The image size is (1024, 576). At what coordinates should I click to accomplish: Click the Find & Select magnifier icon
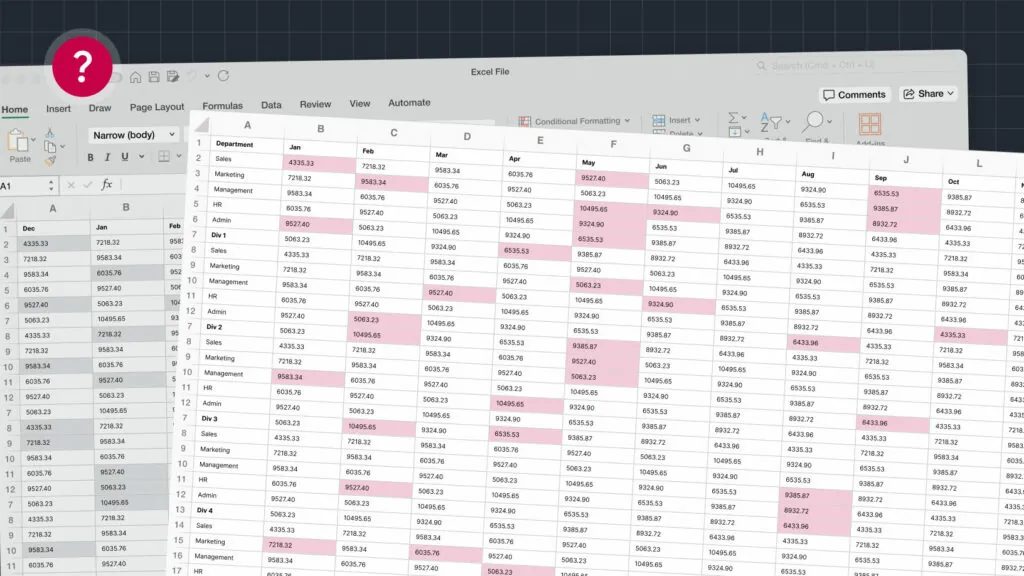[812, 121]
